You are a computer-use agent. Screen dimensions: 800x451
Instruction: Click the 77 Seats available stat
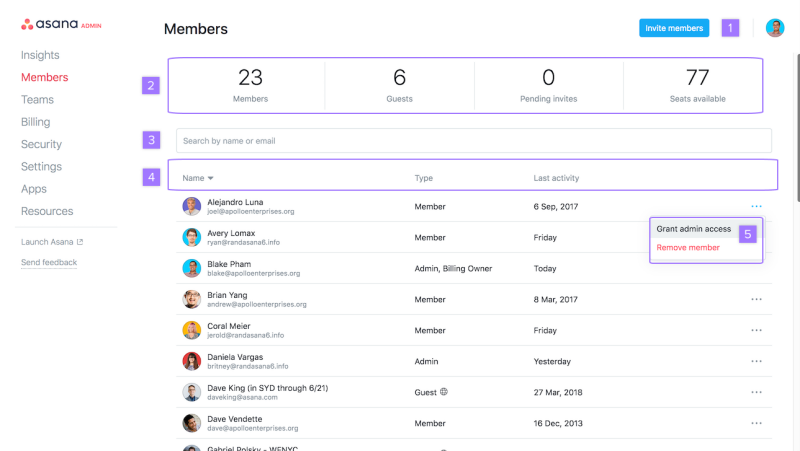coord(697,85)
